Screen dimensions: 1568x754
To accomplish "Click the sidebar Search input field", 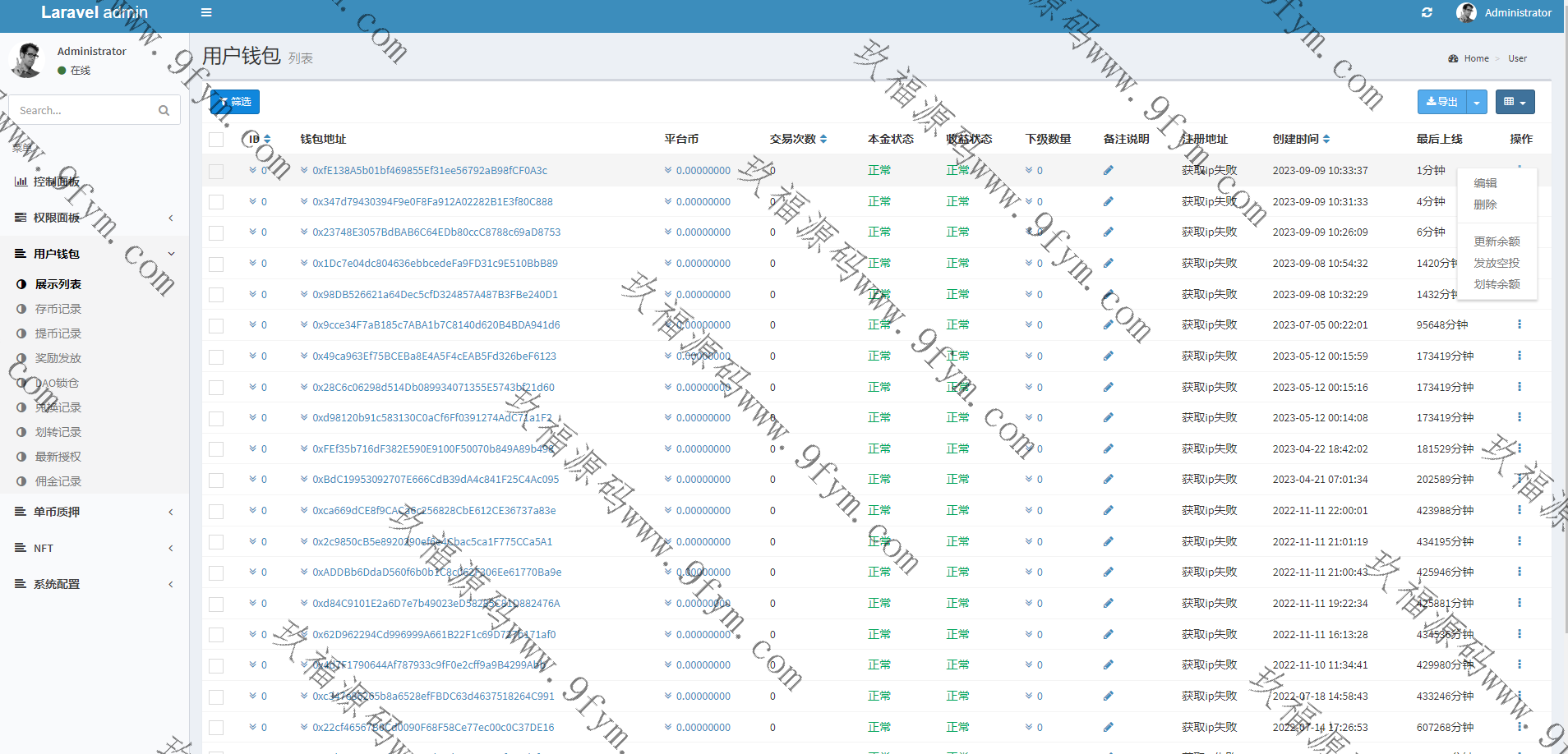I will (82, 110).
